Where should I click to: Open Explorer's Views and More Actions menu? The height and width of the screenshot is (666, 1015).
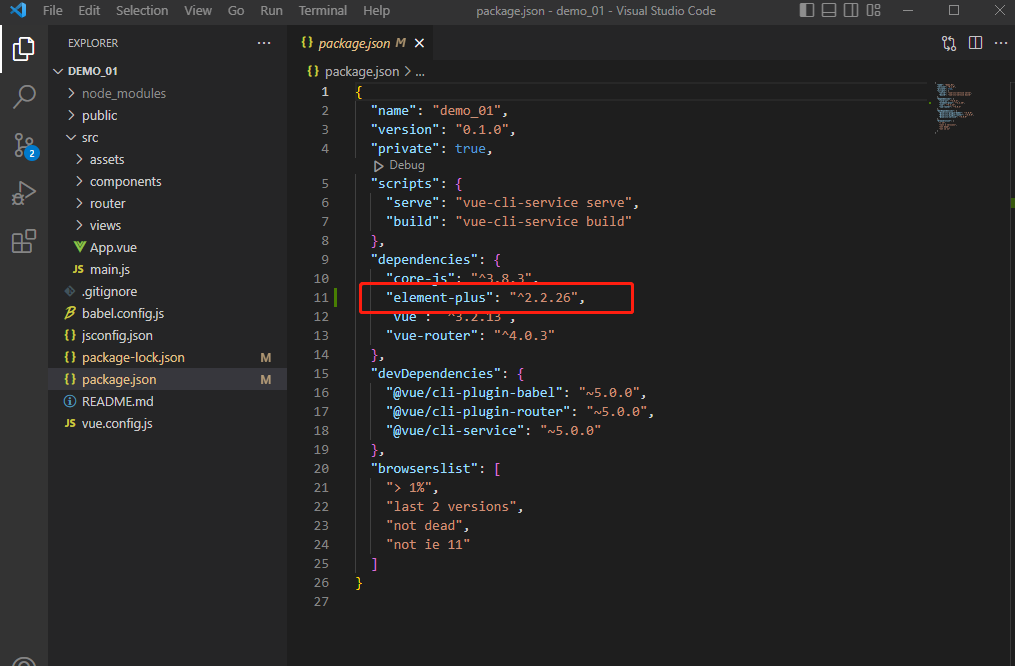coord(264,43)
